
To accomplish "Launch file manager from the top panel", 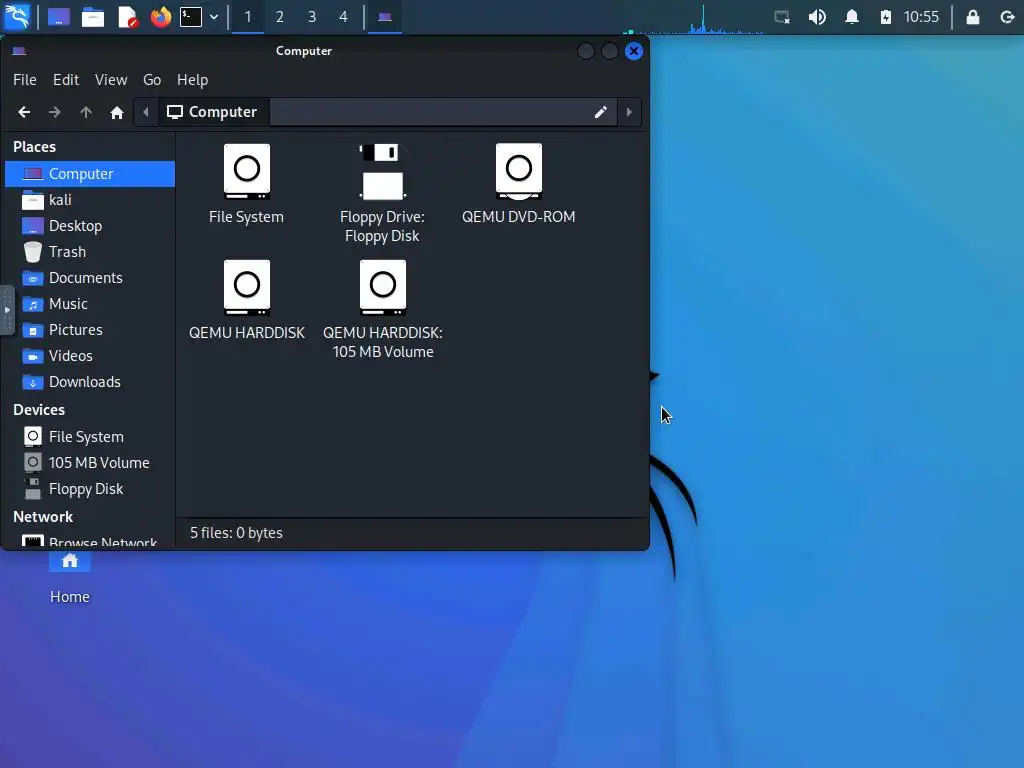I will (93, 17).
